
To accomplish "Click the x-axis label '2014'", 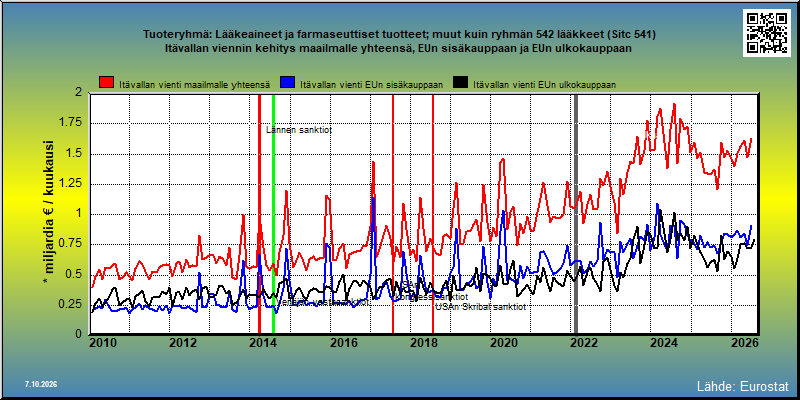I will coord(264,343).
